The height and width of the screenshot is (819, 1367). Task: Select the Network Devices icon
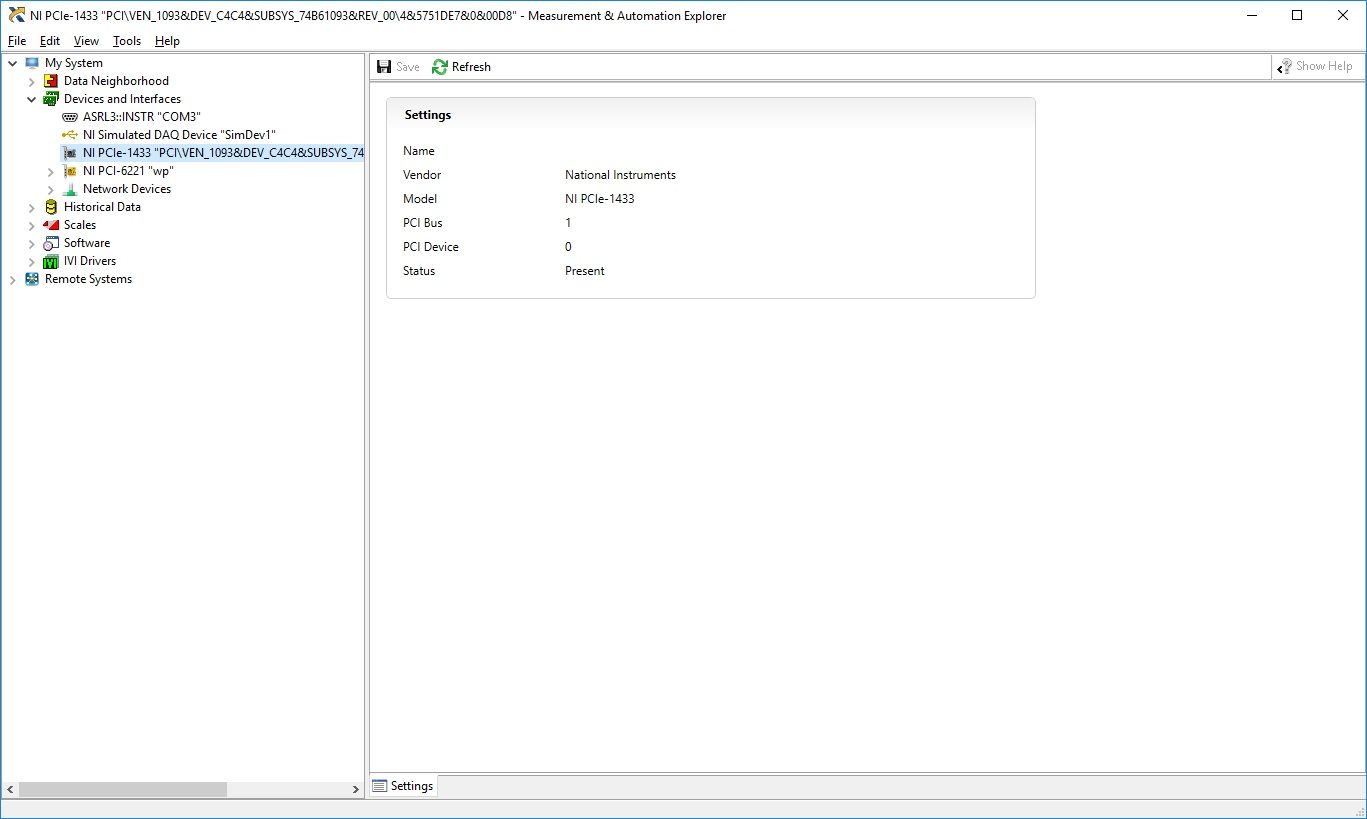tap(69, 188)
